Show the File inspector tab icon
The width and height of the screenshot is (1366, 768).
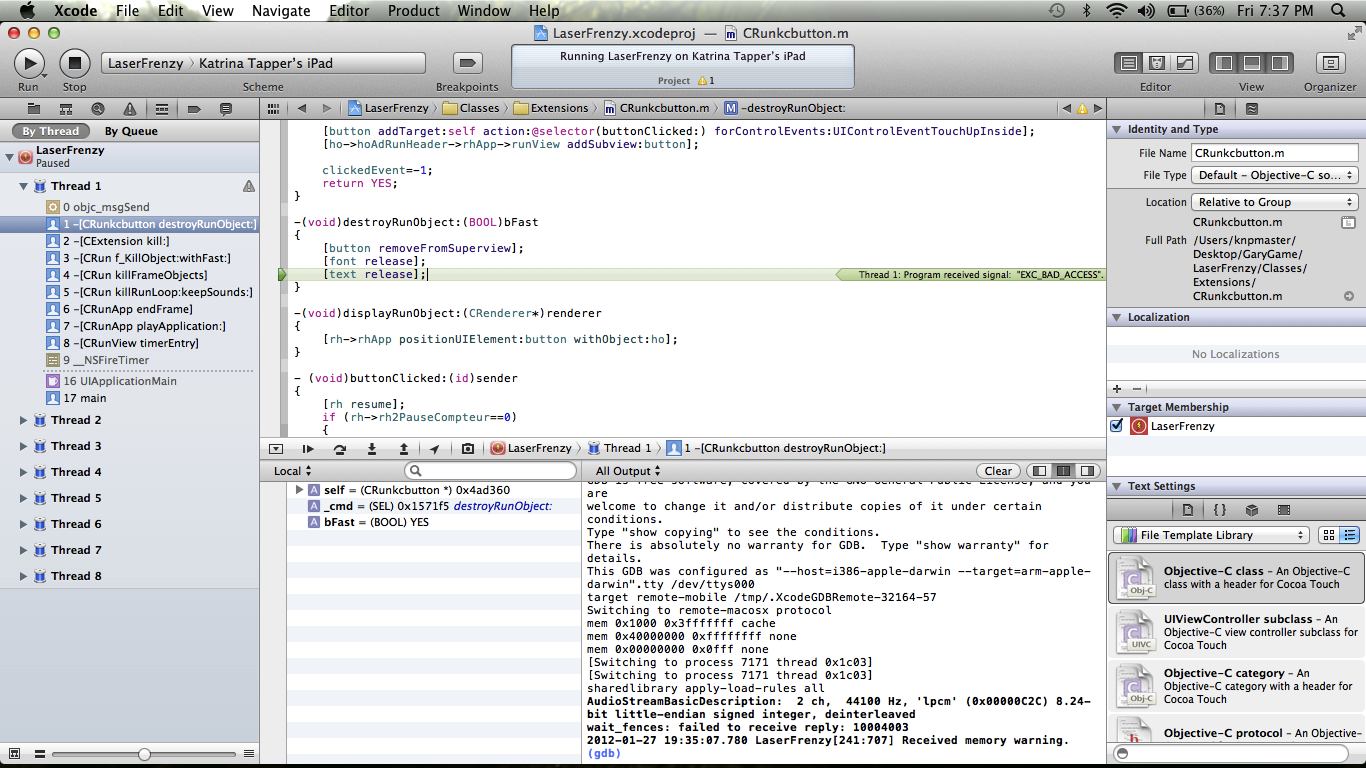tap(1219, 108)
